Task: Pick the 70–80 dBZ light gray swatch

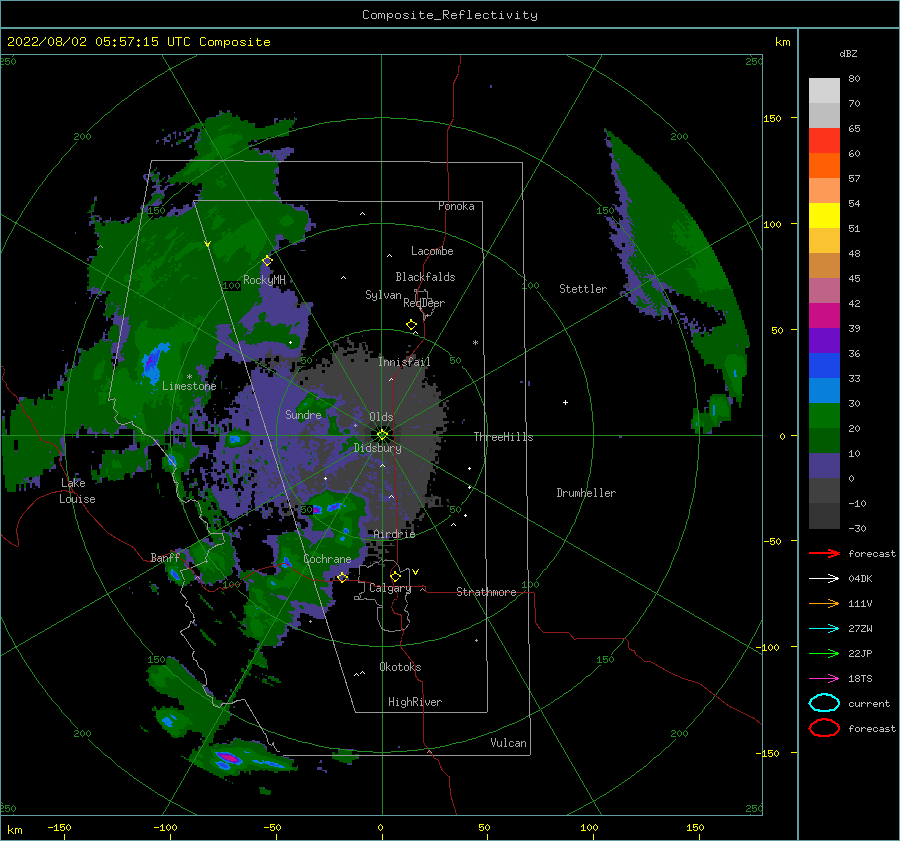Action: click(x=824, y=91)
